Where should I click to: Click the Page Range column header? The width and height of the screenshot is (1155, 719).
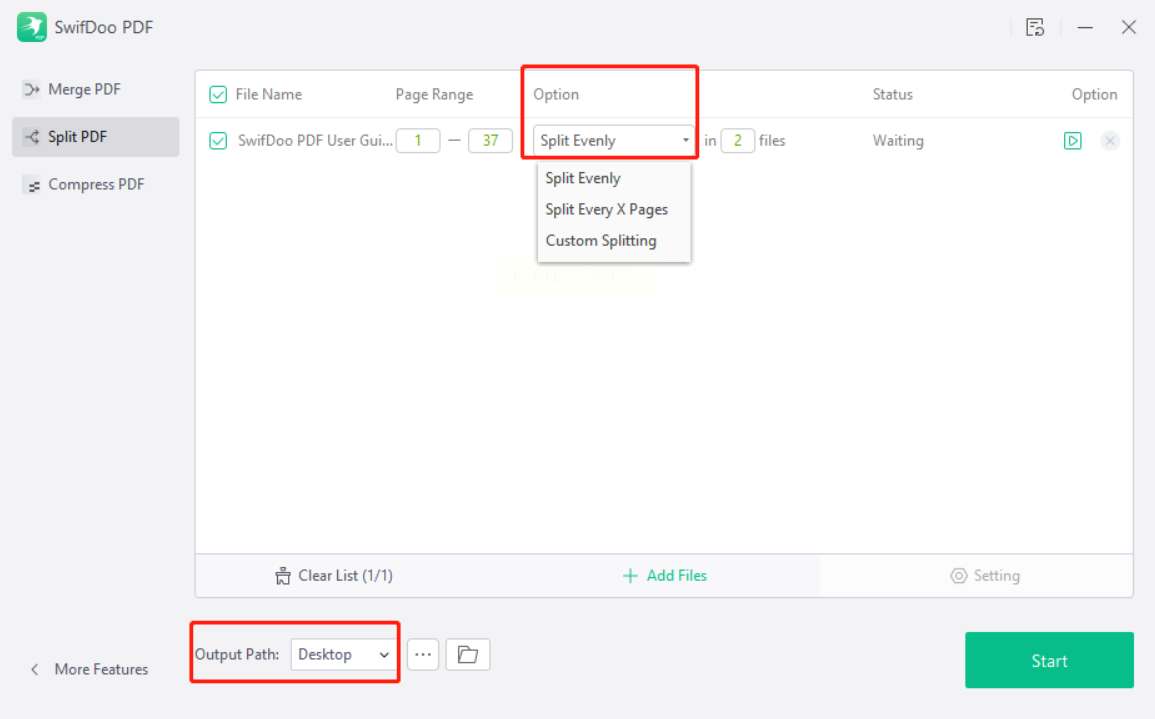click(434, 94)
